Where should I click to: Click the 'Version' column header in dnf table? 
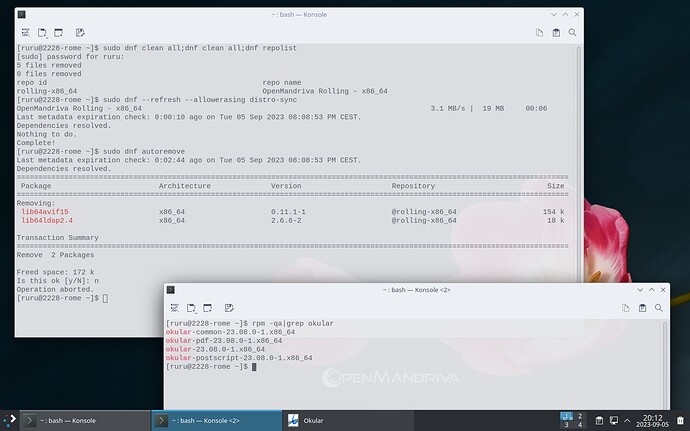pyautogui.click(x=286, y=186)
